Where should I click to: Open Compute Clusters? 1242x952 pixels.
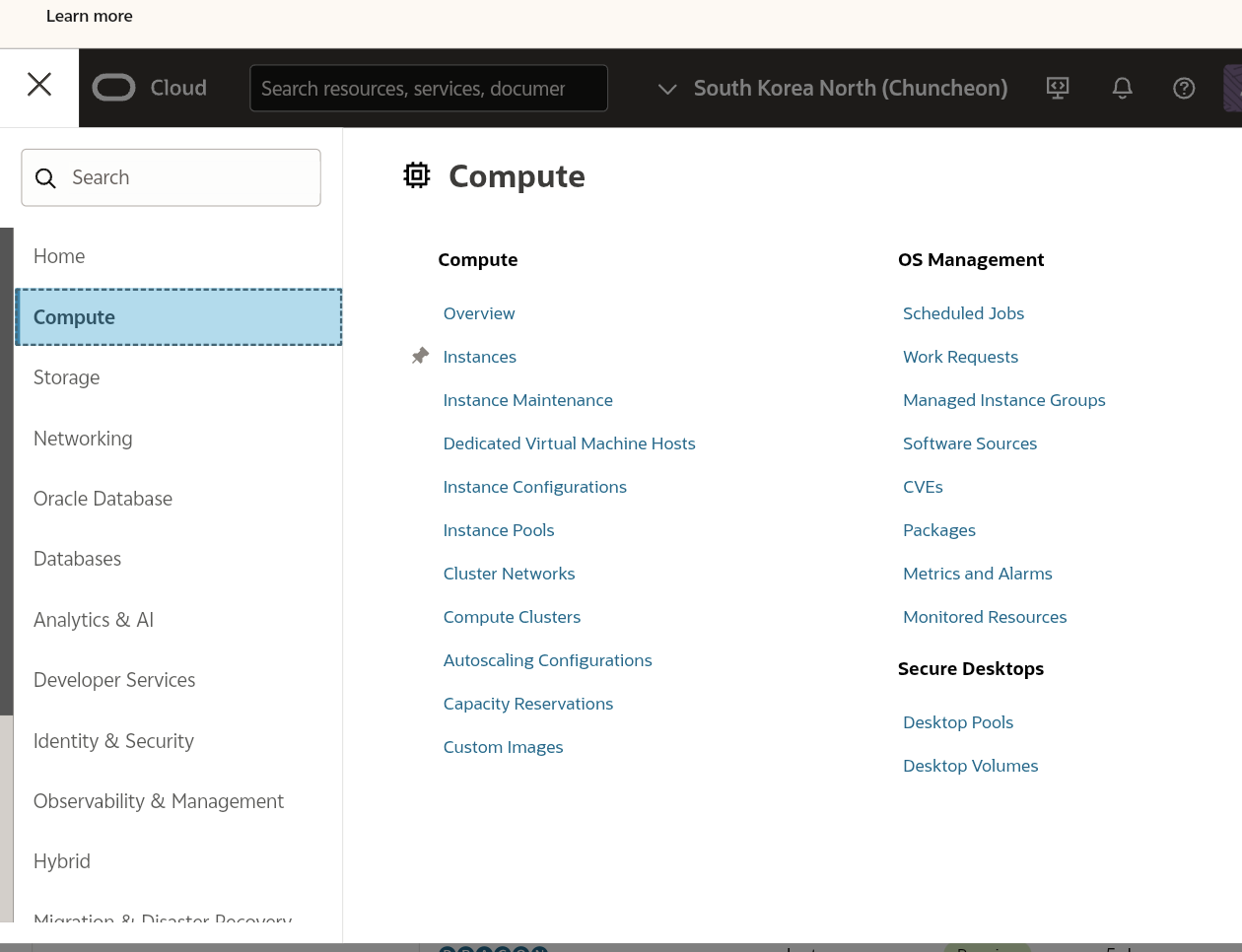(513, 617)
